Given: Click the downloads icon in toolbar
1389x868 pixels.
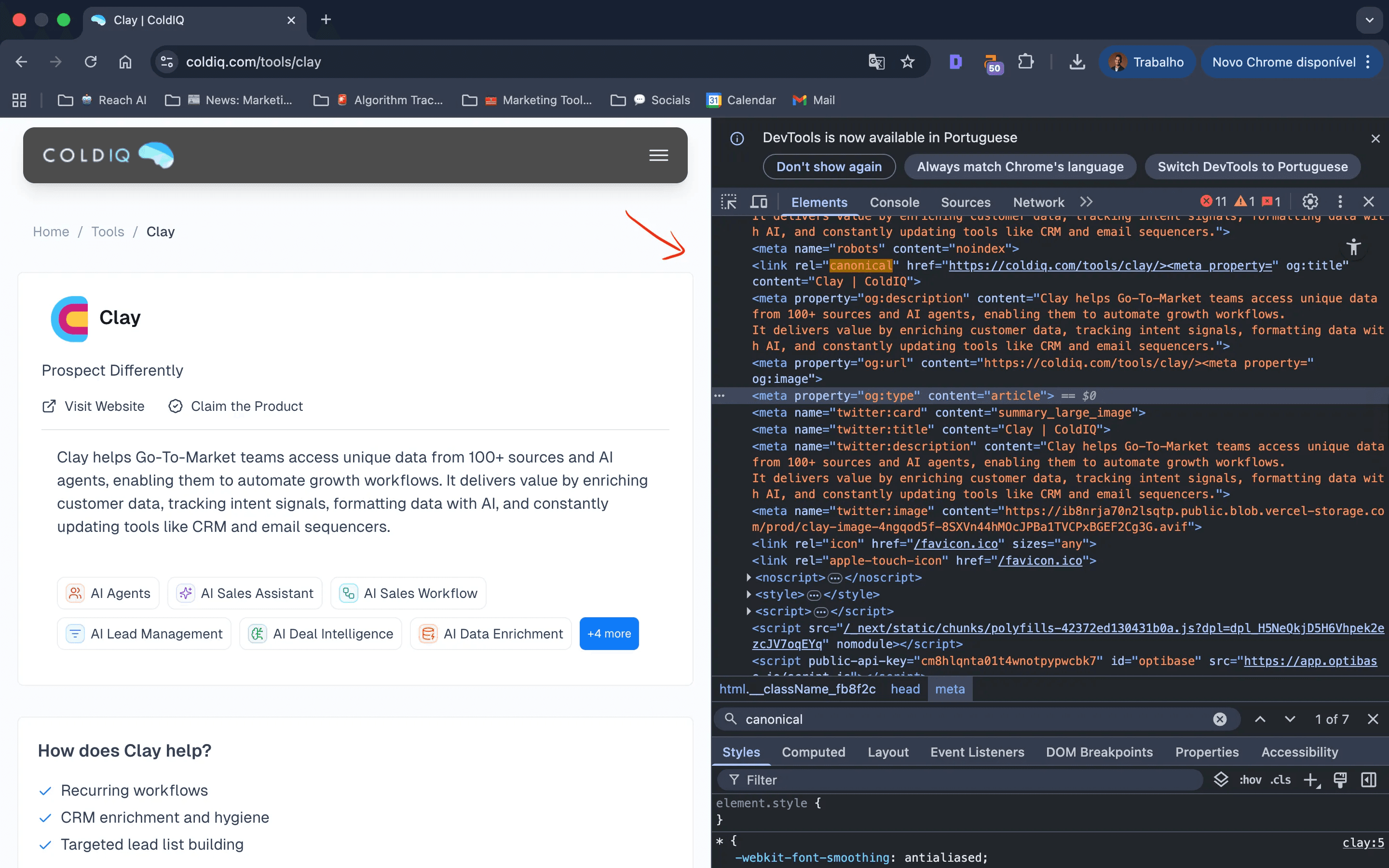Looking at the screenshot, I should click(x=1077, y=62).
